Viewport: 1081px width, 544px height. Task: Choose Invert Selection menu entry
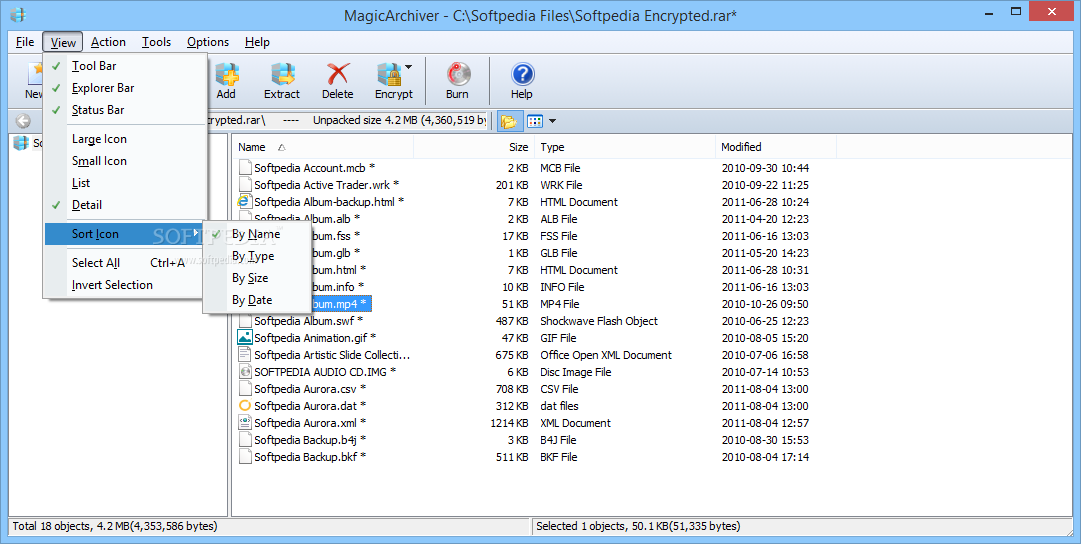tap(125, 285)
